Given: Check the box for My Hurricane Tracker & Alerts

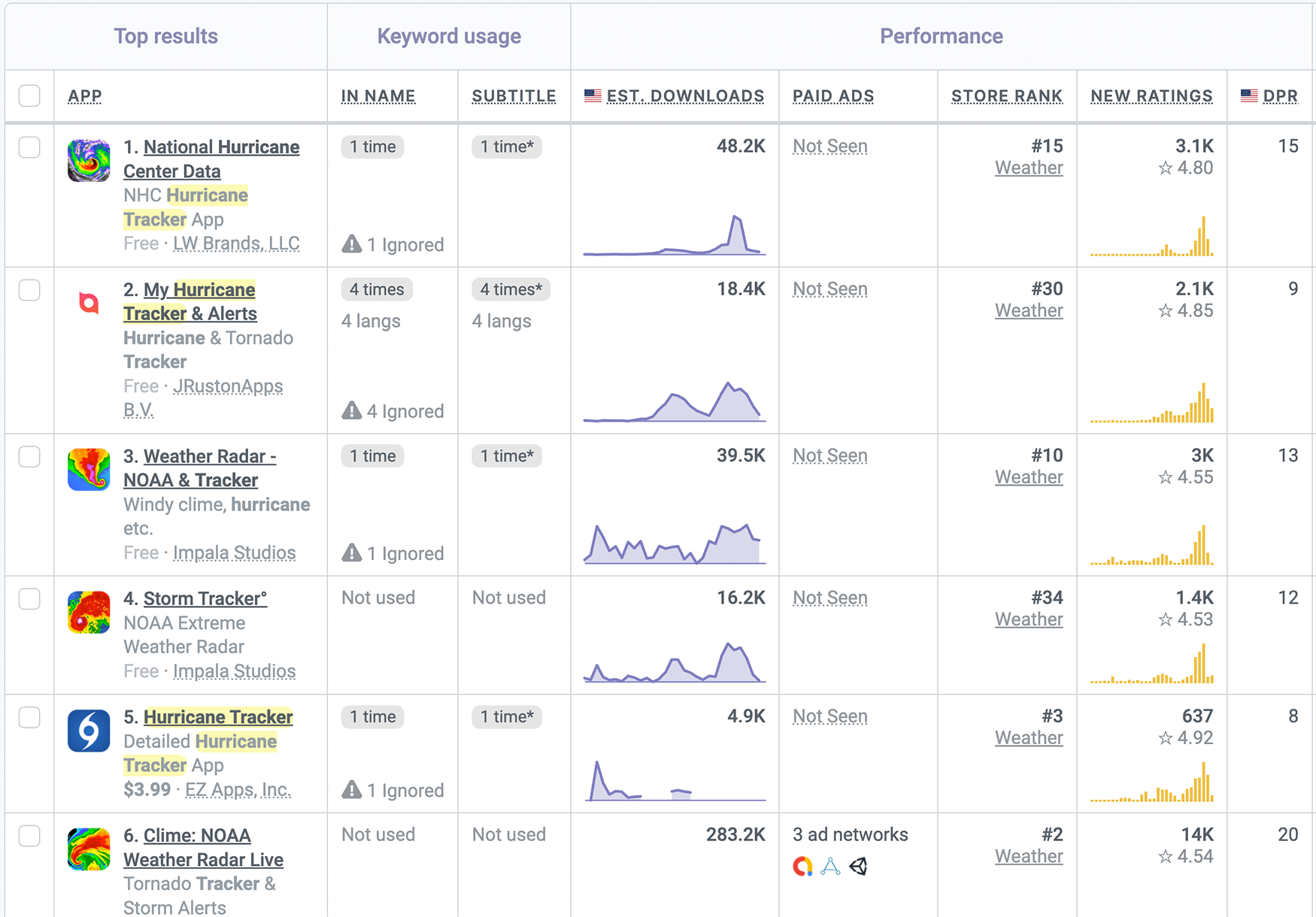Looking at the screenshot, I should coord(29,290).
